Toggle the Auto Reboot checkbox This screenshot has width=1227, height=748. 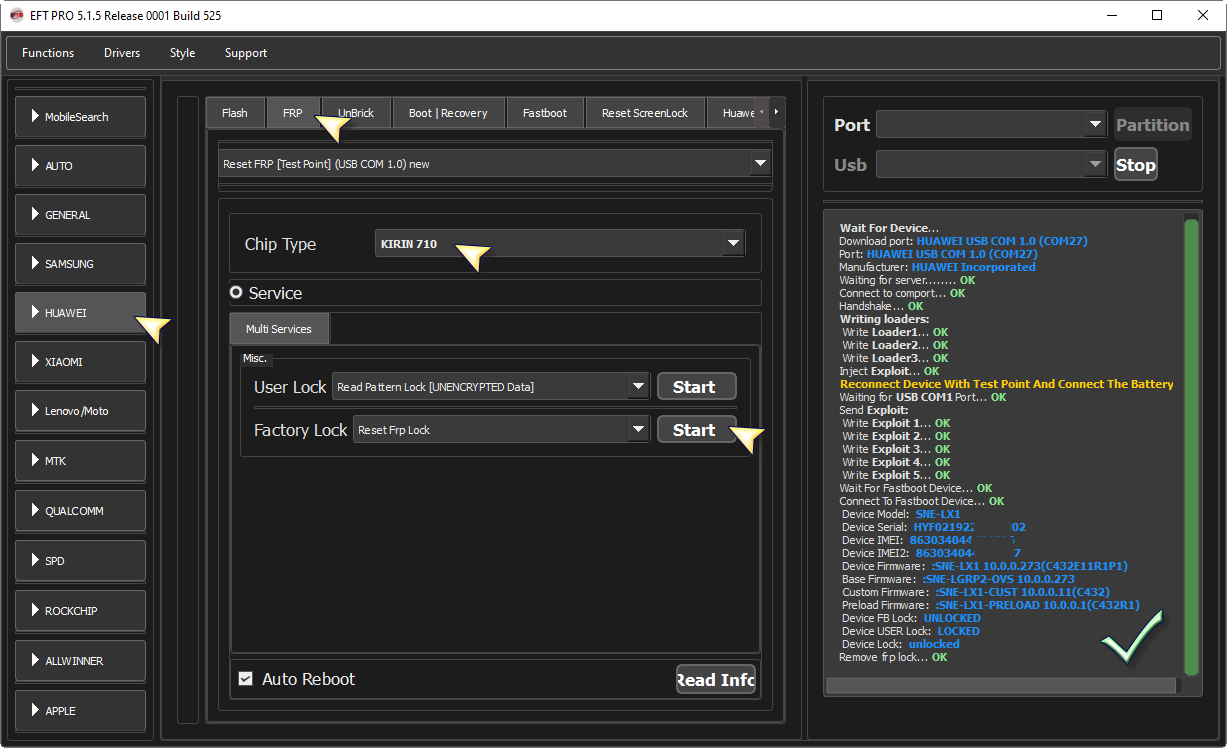pyautogui.click(x=245, y=679)
